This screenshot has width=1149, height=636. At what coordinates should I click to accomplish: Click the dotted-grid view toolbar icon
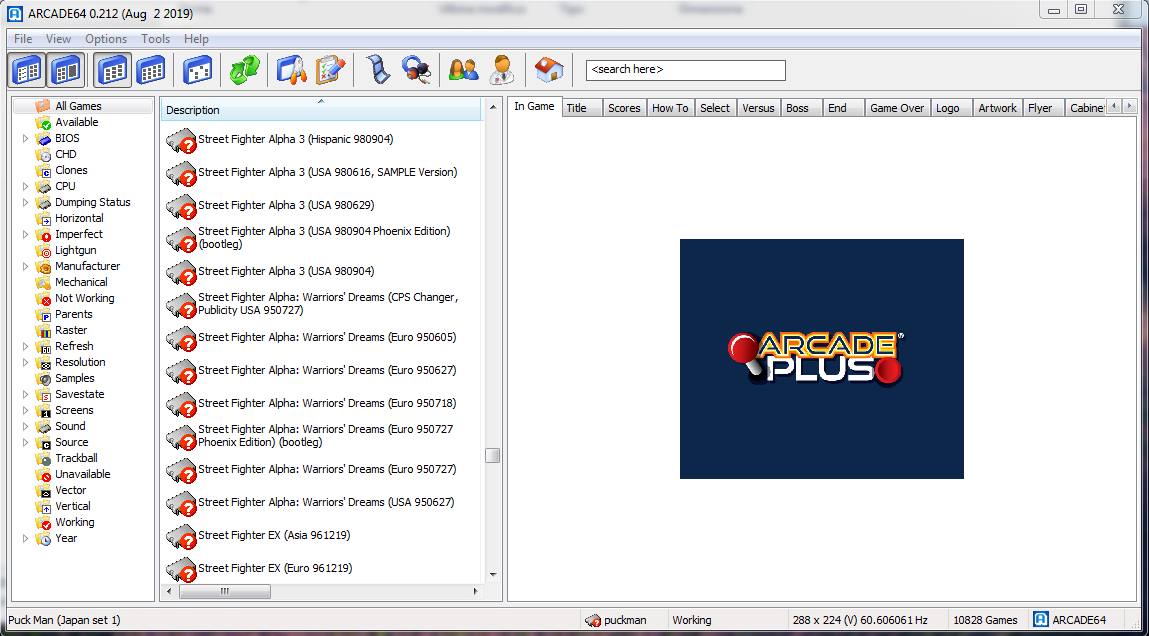click(197, 70)
